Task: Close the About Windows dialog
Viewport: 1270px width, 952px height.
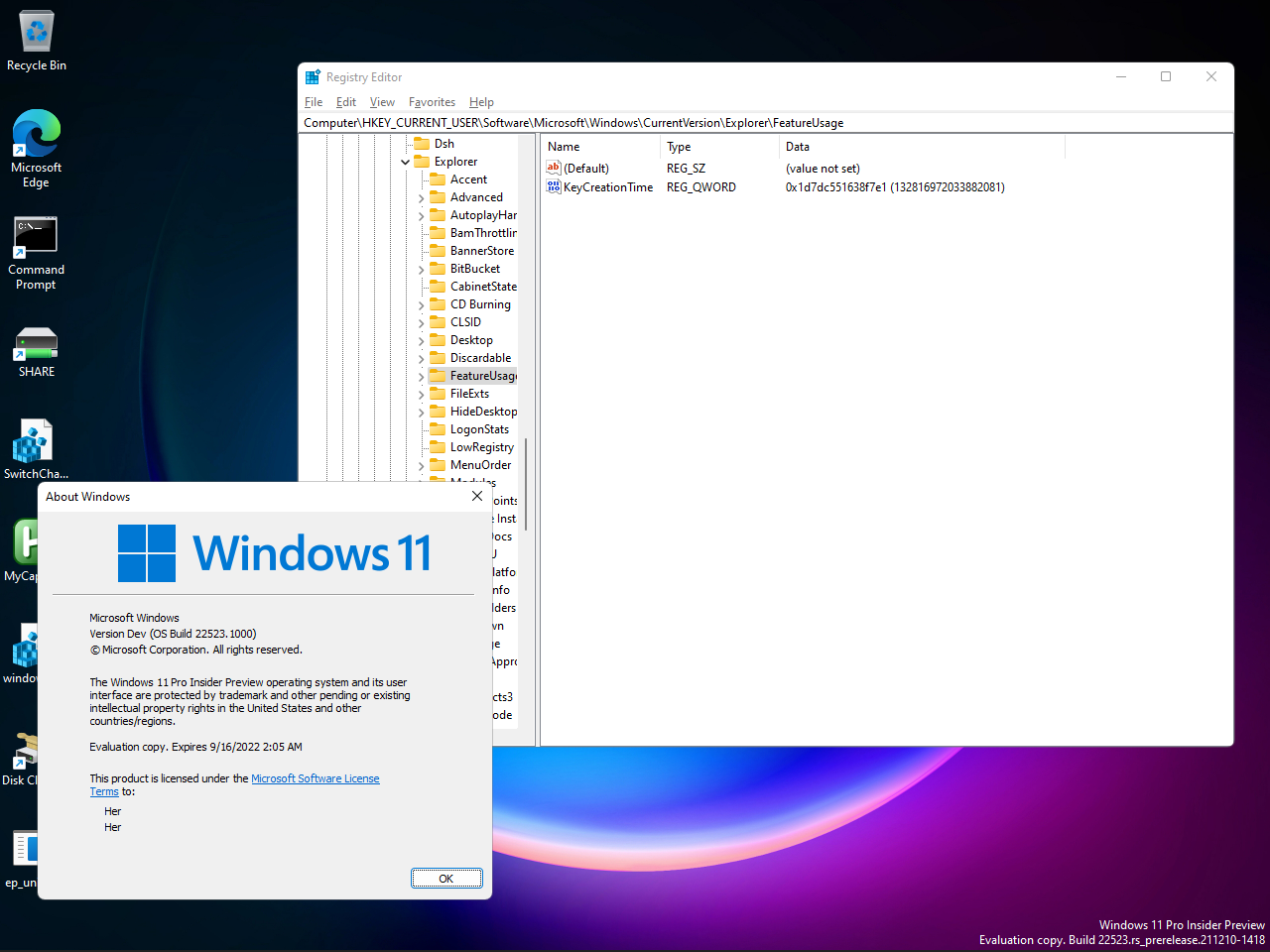Action: pyautogui.click(x=477, y=497)
